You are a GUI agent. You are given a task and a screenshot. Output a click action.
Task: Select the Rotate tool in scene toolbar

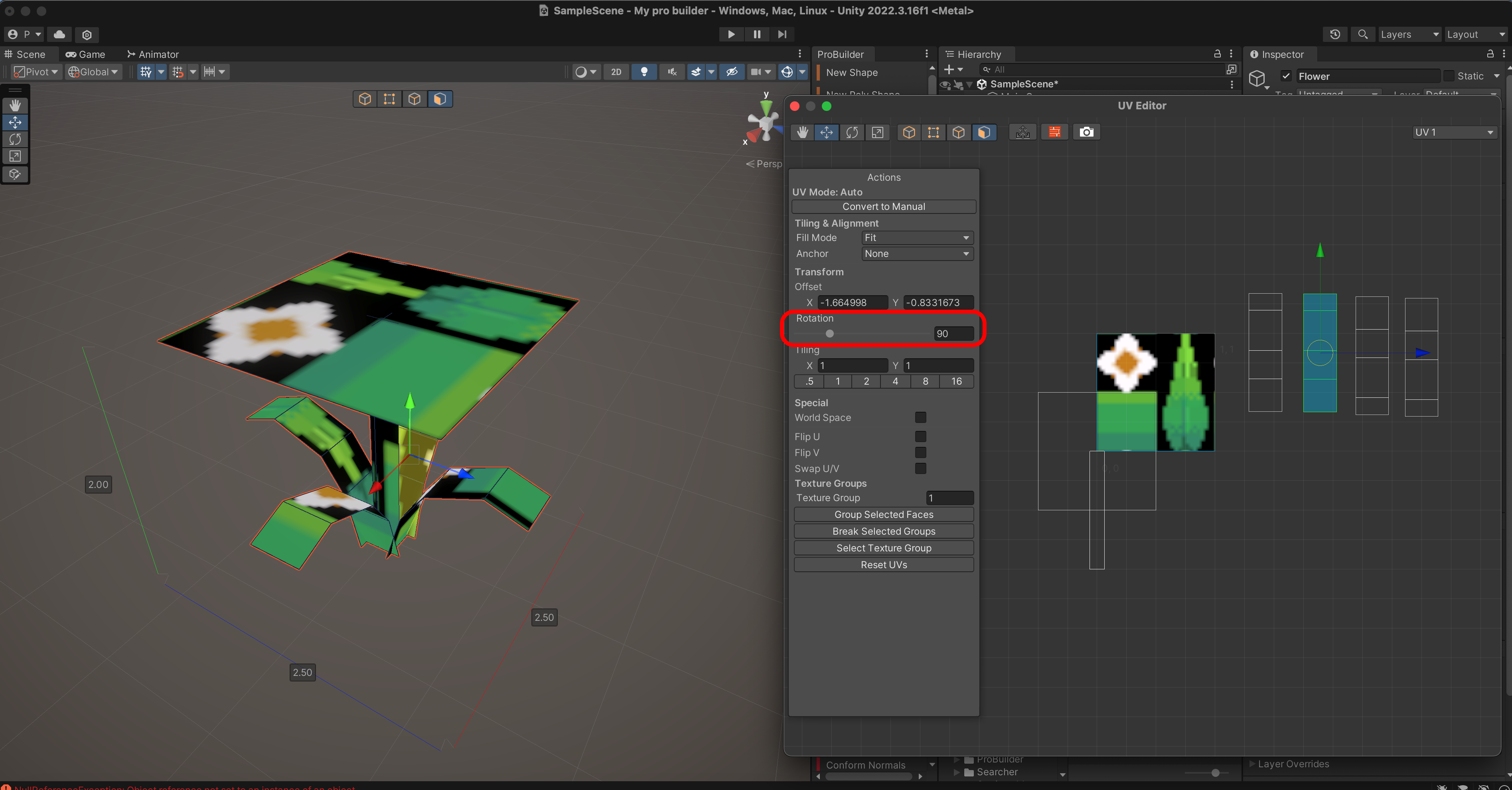15,139
